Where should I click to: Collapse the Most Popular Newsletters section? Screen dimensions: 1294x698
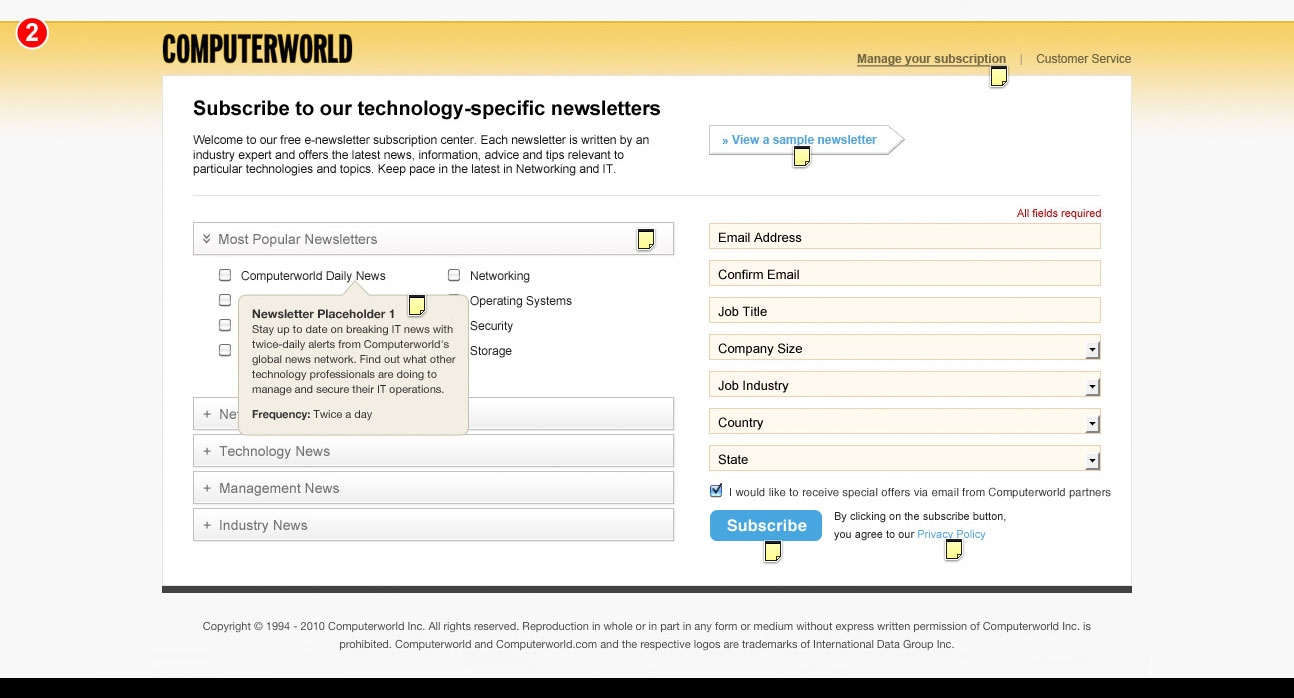433,239
